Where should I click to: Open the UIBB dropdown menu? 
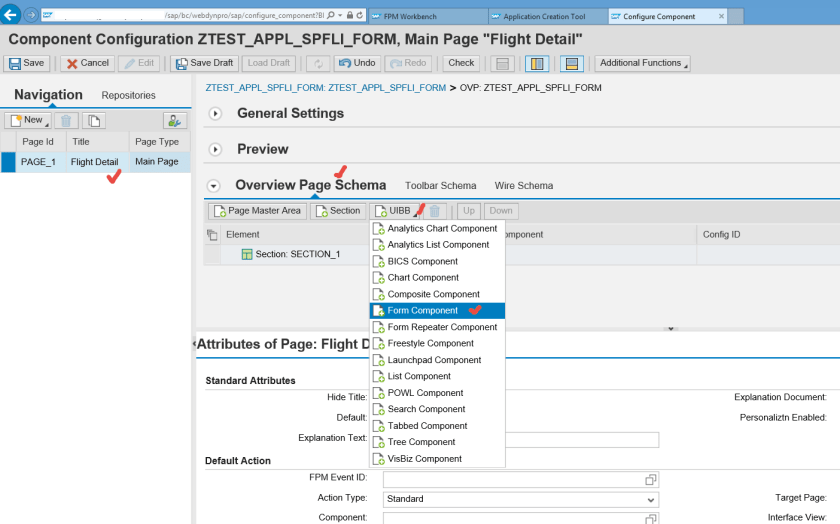(x=397, y=211)
